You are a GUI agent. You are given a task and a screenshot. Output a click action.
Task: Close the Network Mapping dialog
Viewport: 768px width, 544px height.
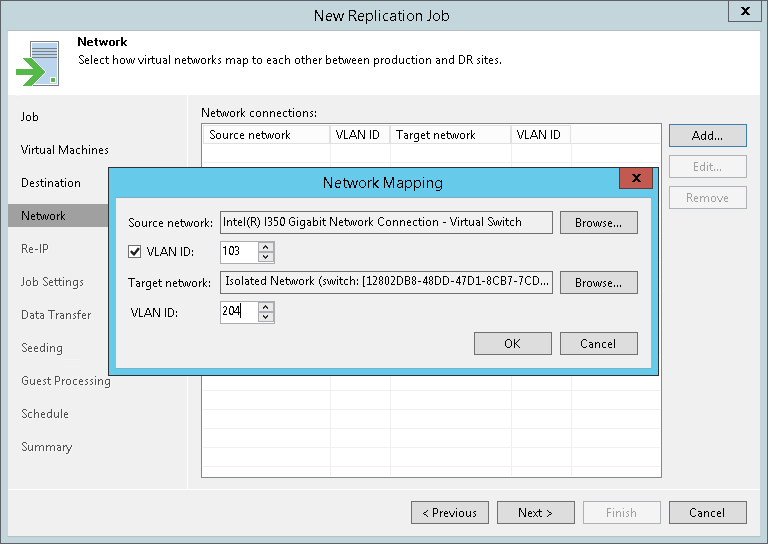[636, 178]
